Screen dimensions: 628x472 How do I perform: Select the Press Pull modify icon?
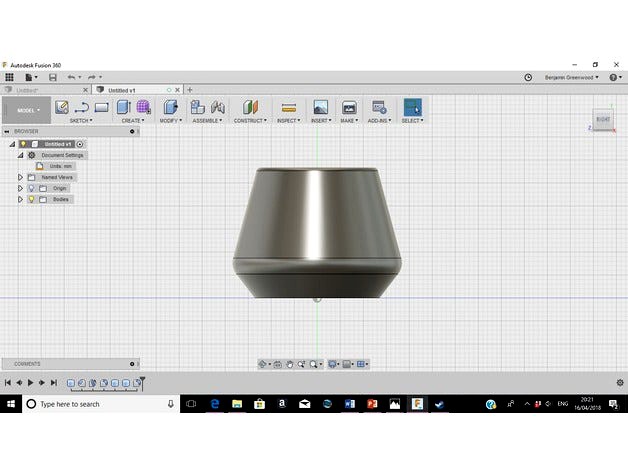click(170, 107)
